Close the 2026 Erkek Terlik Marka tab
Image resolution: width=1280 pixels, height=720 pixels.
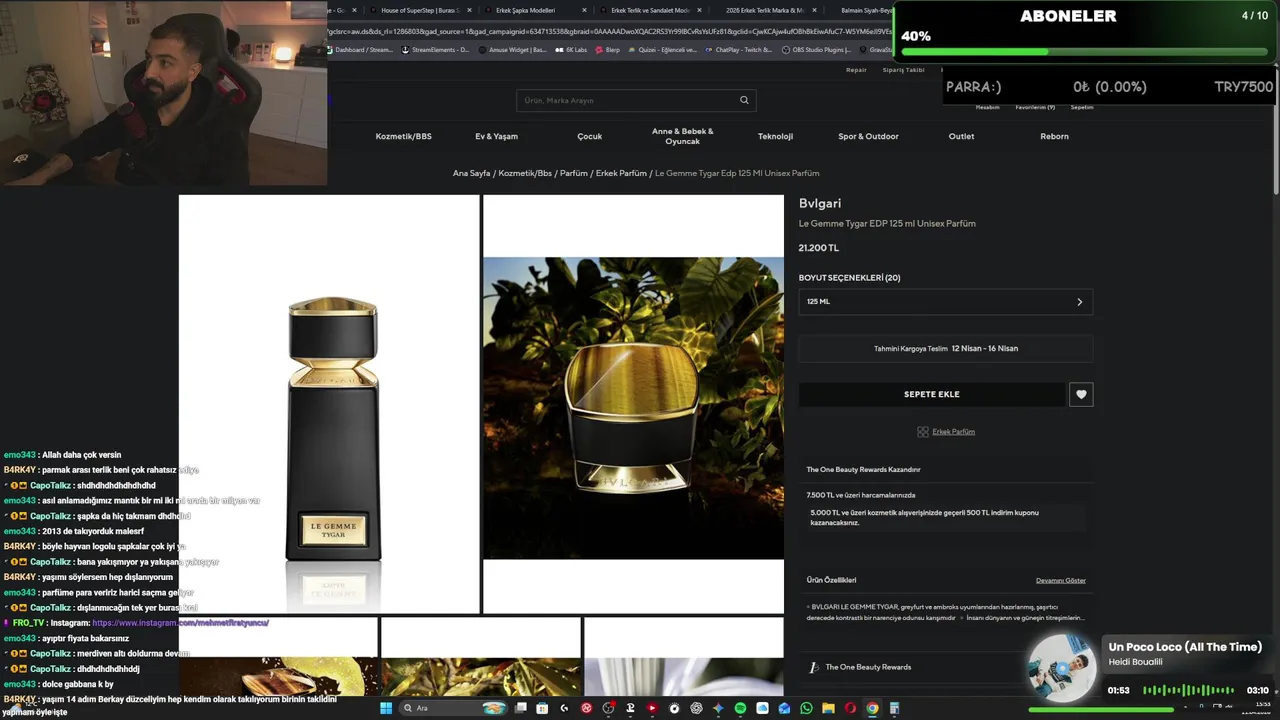(x=814, y=10)
